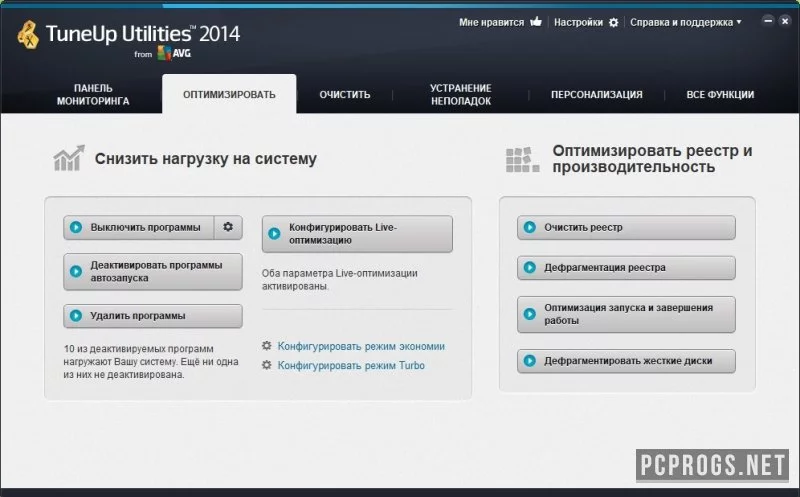Screen dimensions: 800x497
Task: Click the Мне нравится text link
Action: coord(491,22)
